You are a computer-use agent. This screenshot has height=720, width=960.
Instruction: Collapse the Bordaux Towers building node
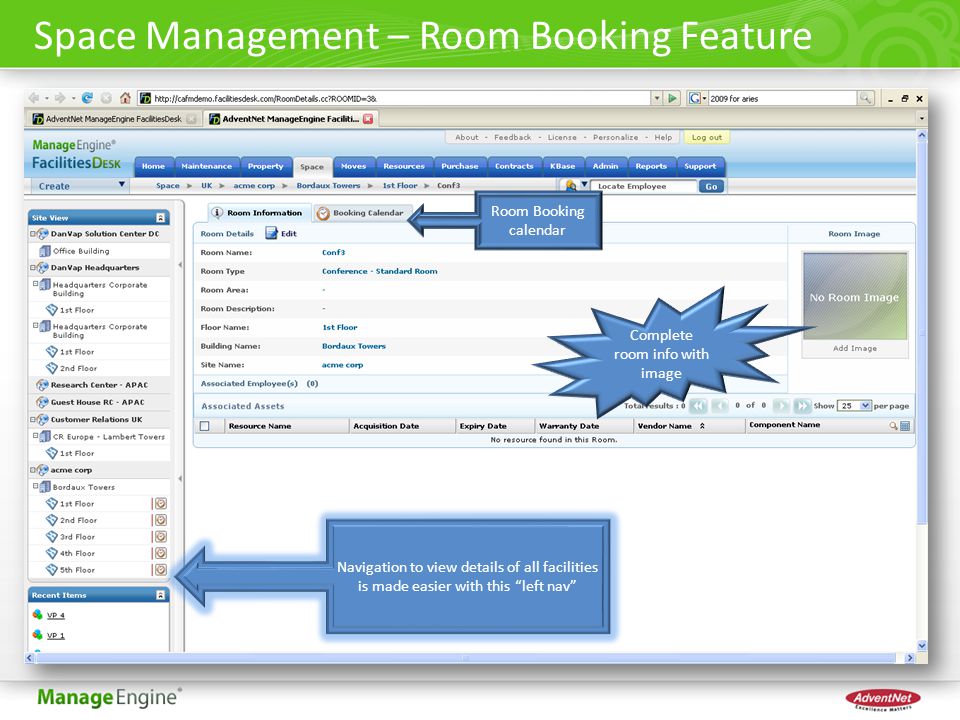(36, 486)
